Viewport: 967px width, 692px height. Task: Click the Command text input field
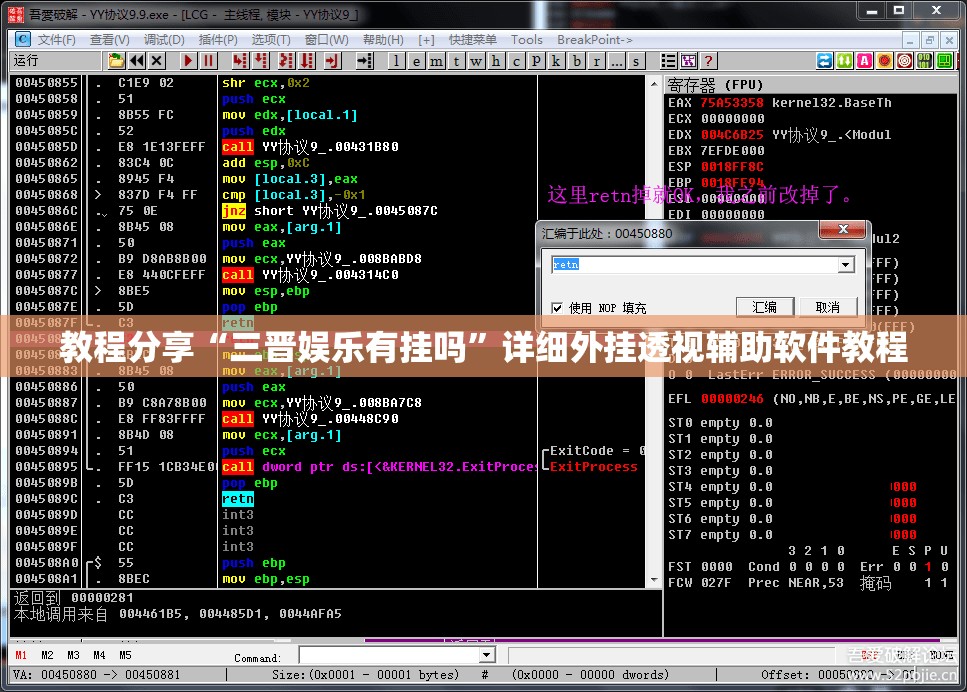pyautogui.click(x=389, y=655)
